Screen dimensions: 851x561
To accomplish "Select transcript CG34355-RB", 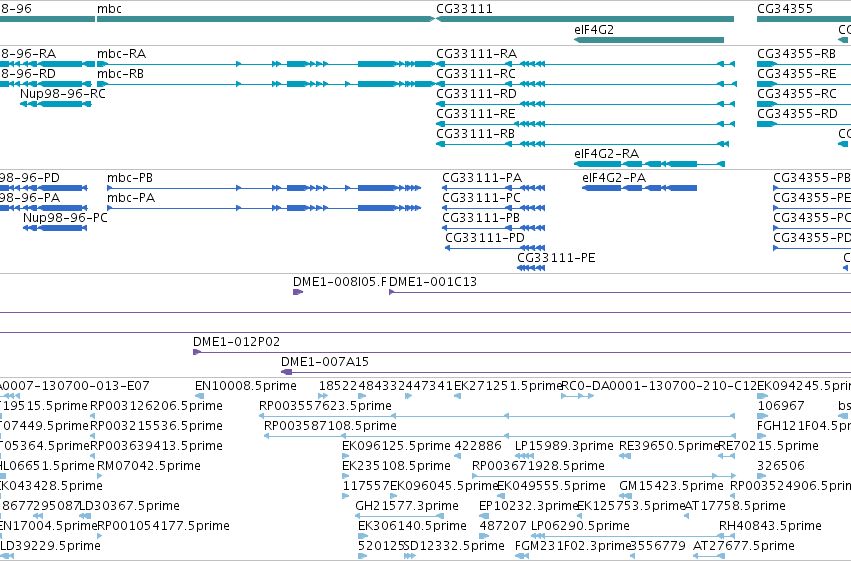I will [804, 64].
